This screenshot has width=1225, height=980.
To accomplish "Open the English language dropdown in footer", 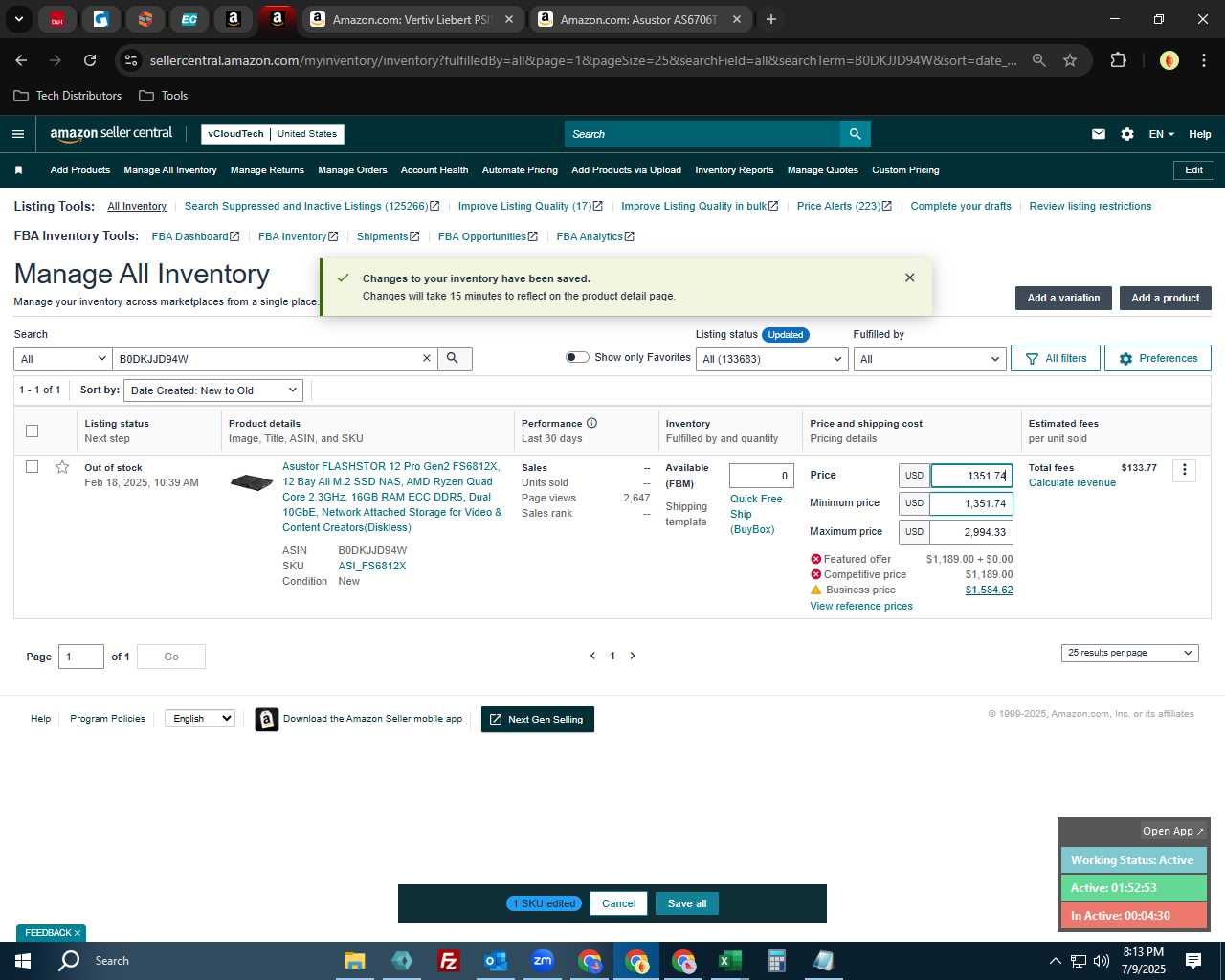I will coord(200,719).
